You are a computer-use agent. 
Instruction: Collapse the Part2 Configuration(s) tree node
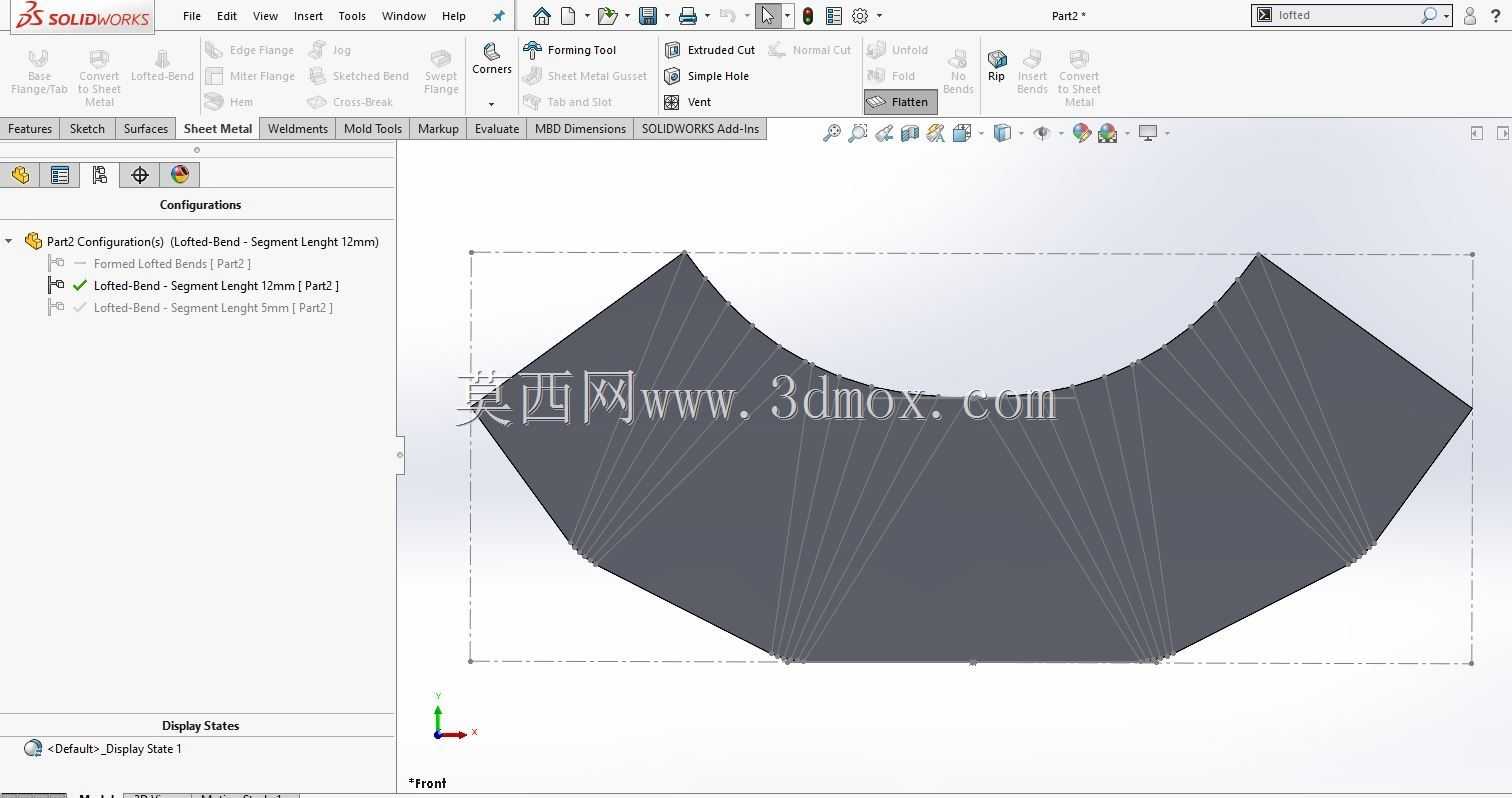pyautogui.click(x=9, y=241)
